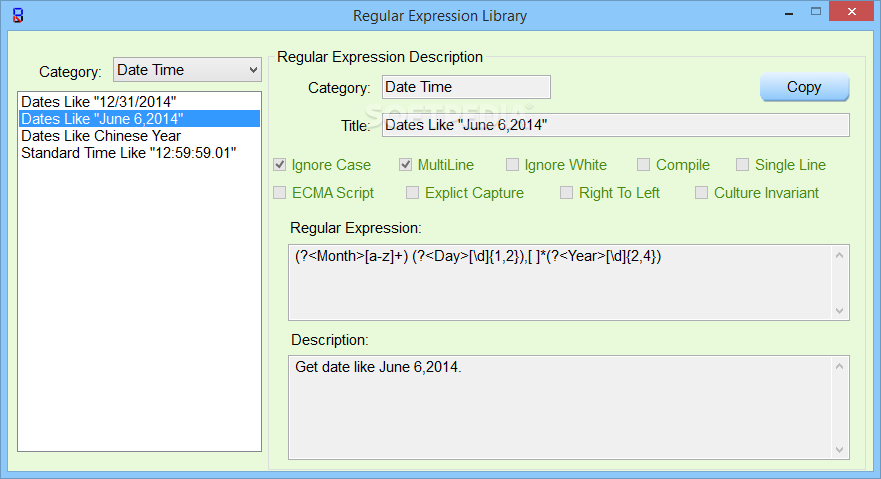The image size is (881, 479).
Task: Maximize the Regular Expression Library window
Action: pyautogui.click(x=816, y=11)
